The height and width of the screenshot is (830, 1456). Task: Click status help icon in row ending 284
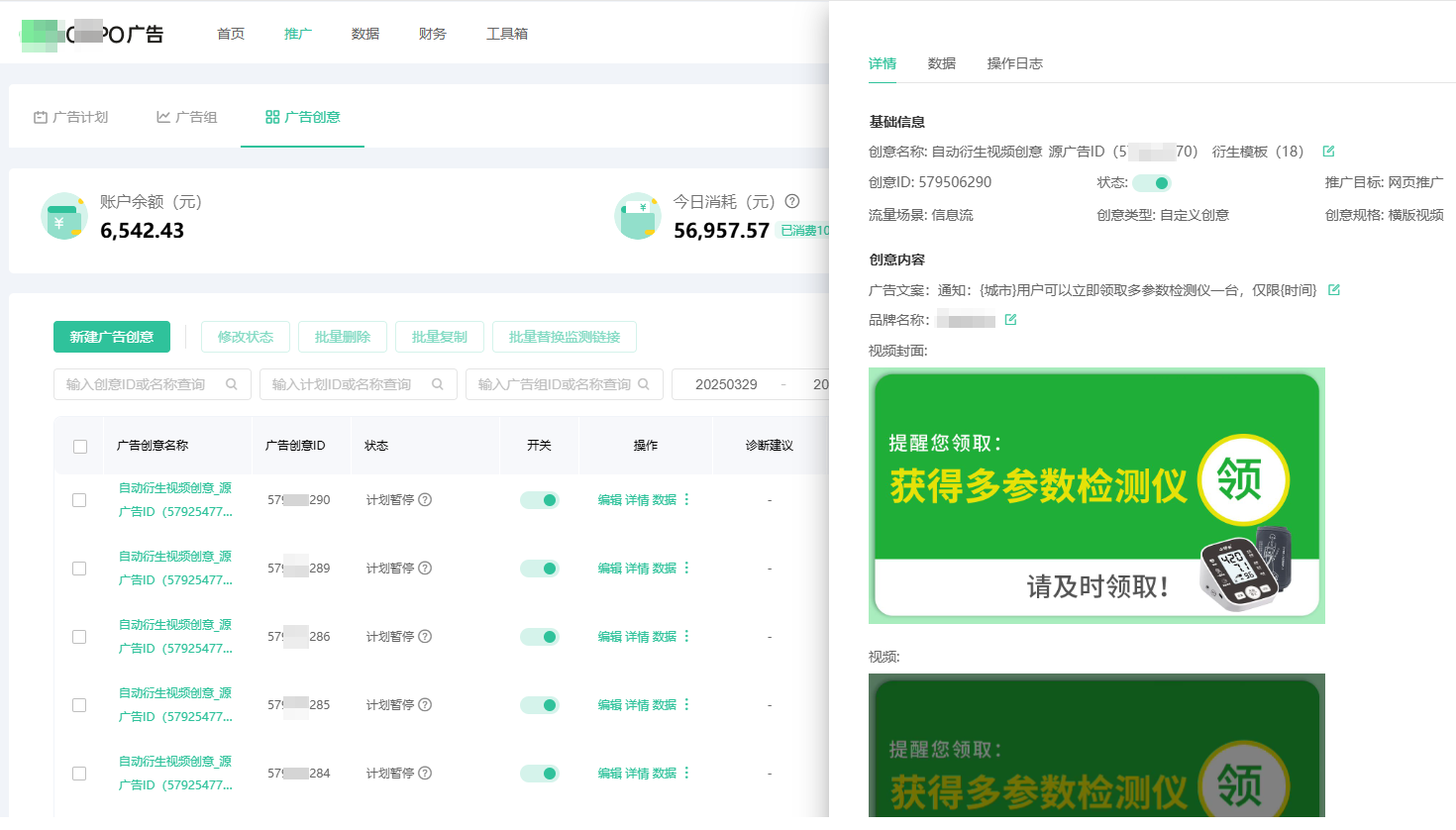[425, 774]
